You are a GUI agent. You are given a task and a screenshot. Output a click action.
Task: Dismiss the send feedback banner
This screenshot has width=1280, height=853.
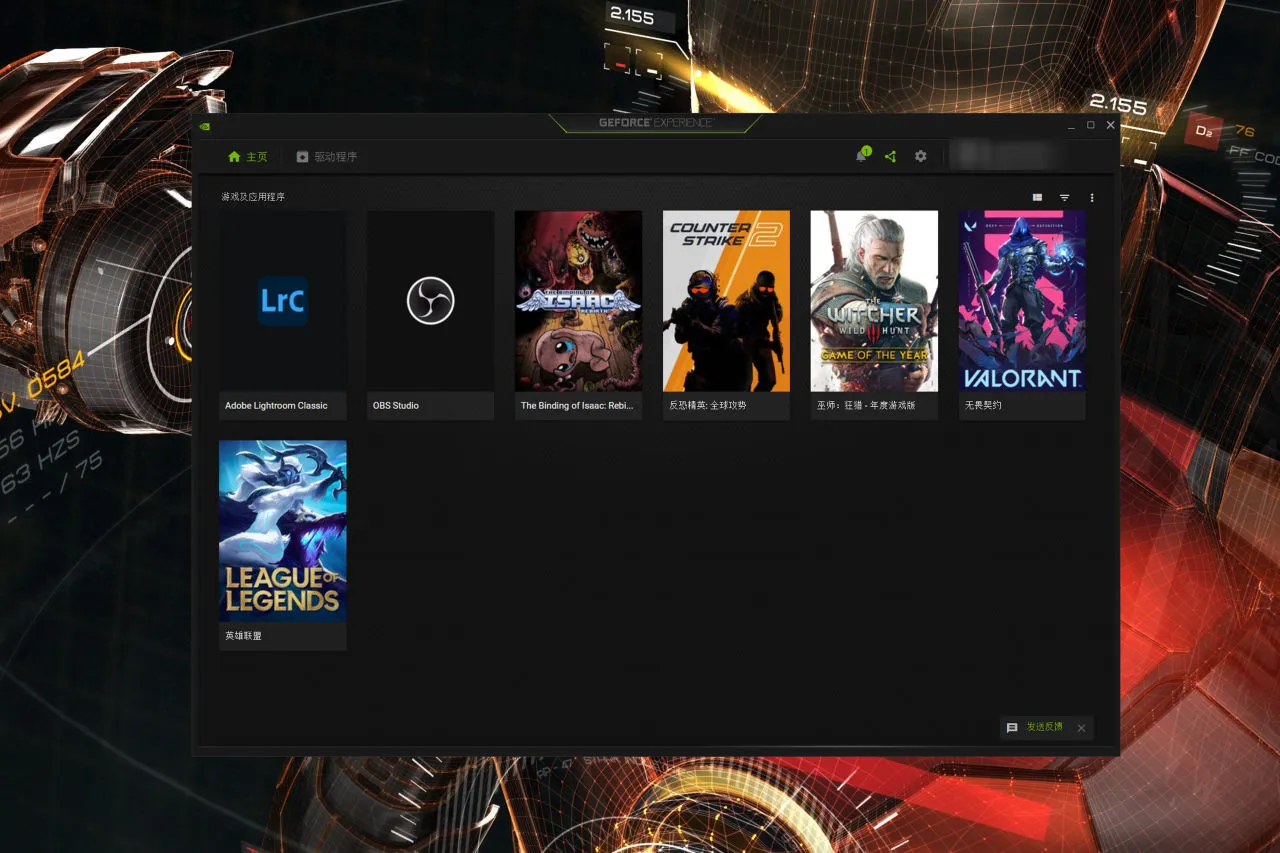point(1081,728)
